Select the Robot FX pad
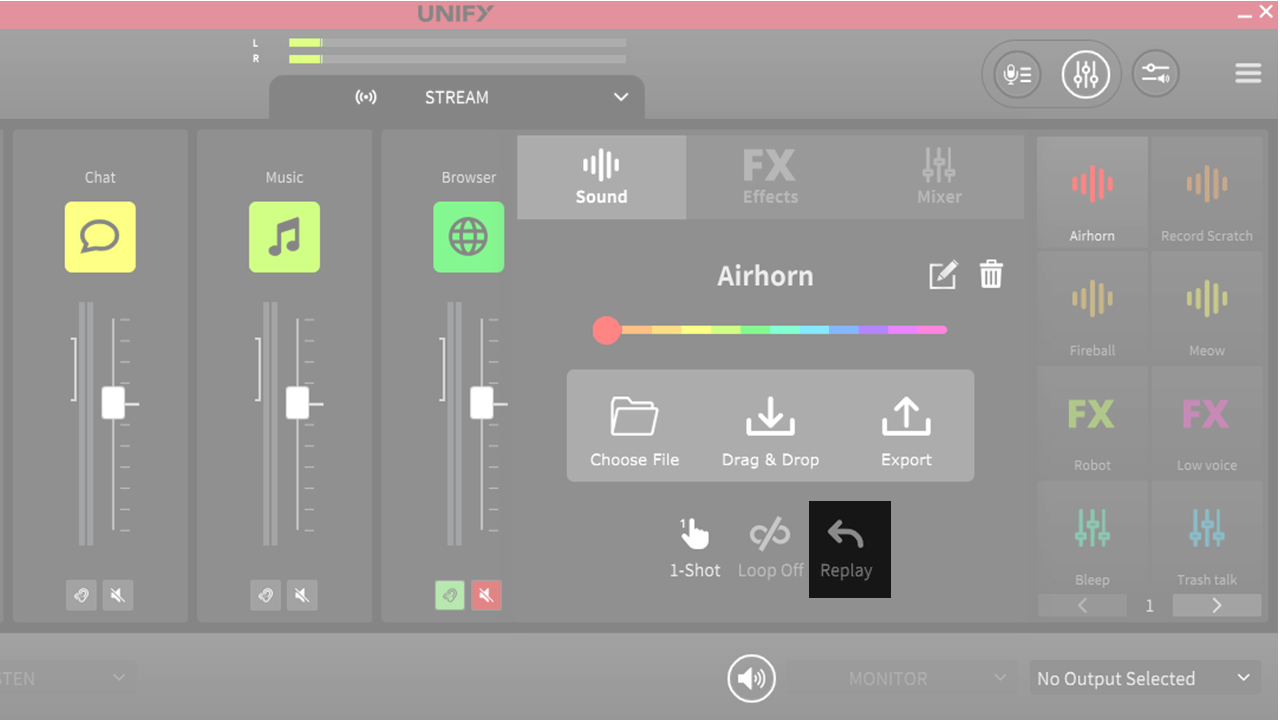Screen dimensions: 1280x720 pos(1092,422)
